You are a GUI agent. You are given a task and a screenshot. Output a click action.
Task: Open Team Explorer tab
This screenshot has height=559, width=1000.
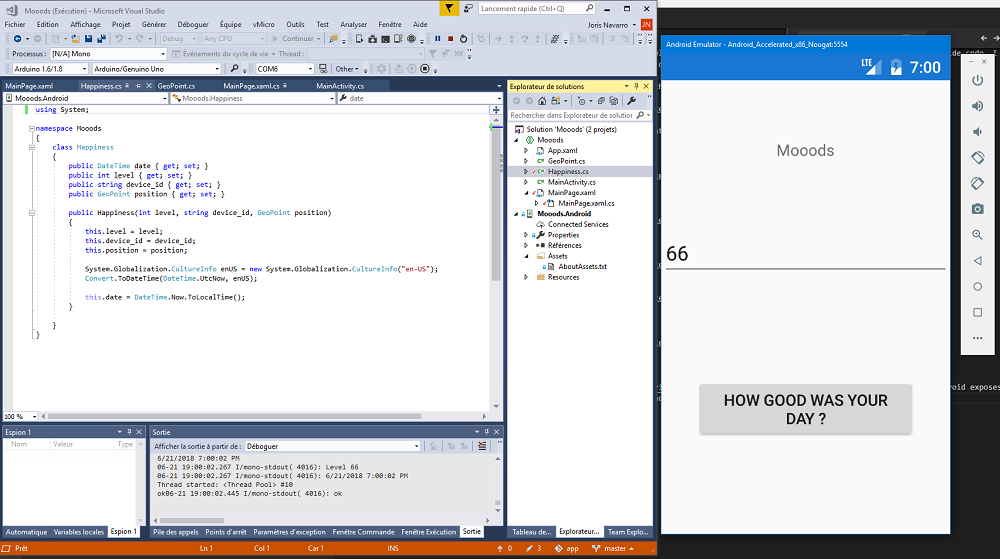click(628, 532)
